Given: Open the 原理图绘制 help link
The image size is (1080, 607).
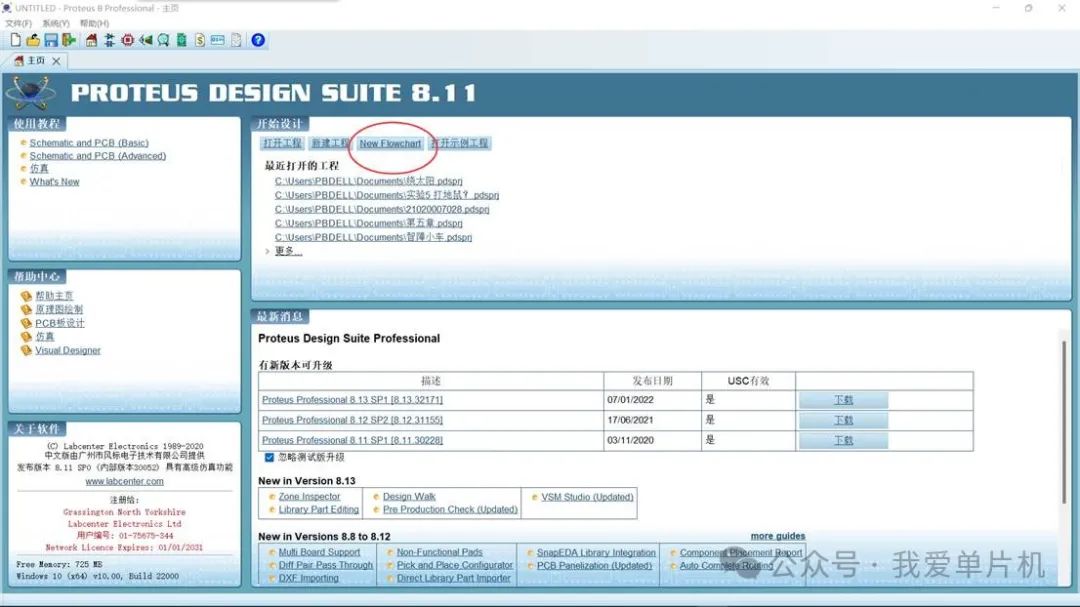Looking at the screenshot, I should click(x=59, y=309).
